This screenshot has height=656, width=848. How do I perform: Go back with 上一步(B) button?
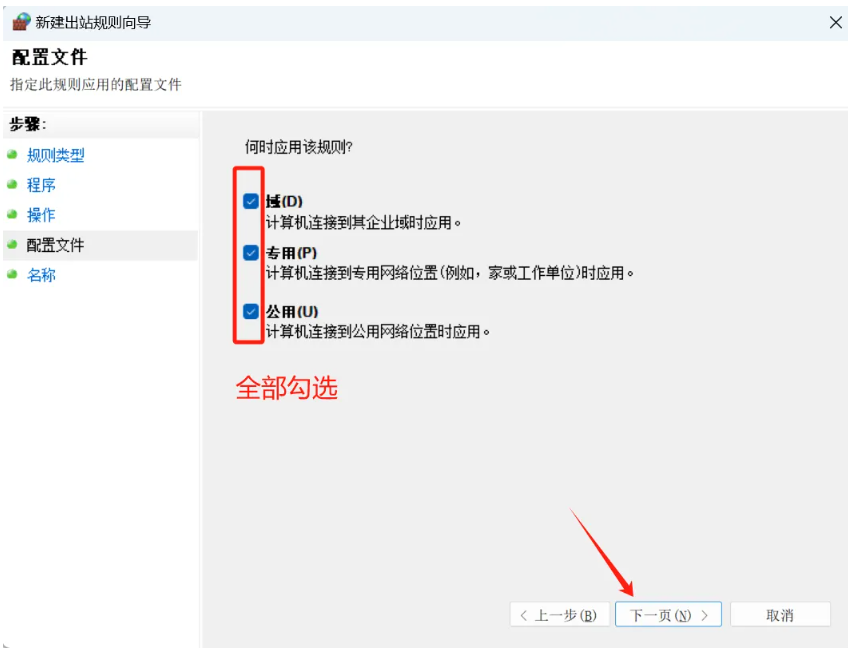tap(559, 615)
